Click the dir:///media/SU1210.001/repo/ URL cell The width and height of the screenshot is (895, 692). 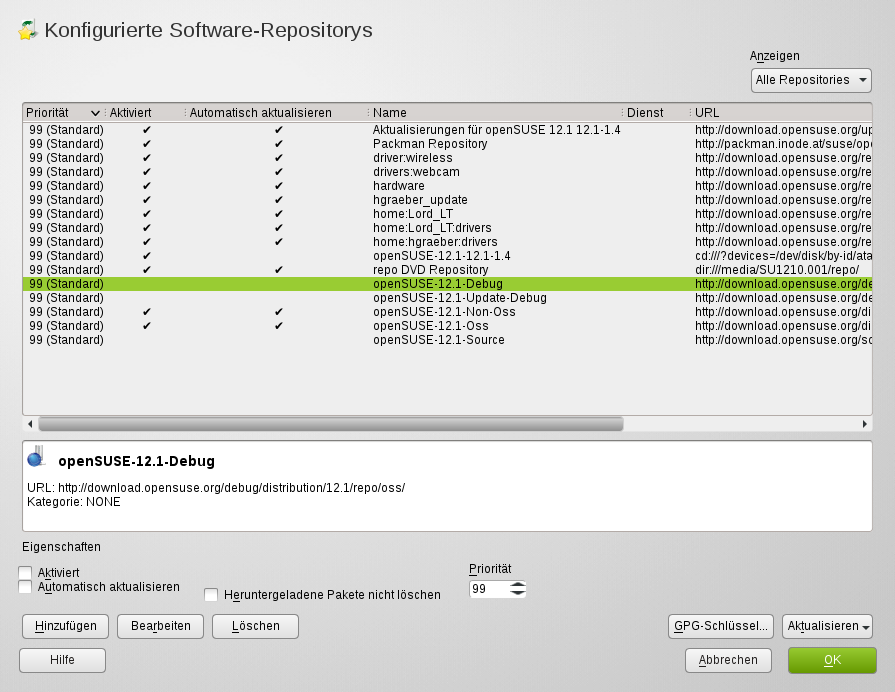tap(777, 269)
